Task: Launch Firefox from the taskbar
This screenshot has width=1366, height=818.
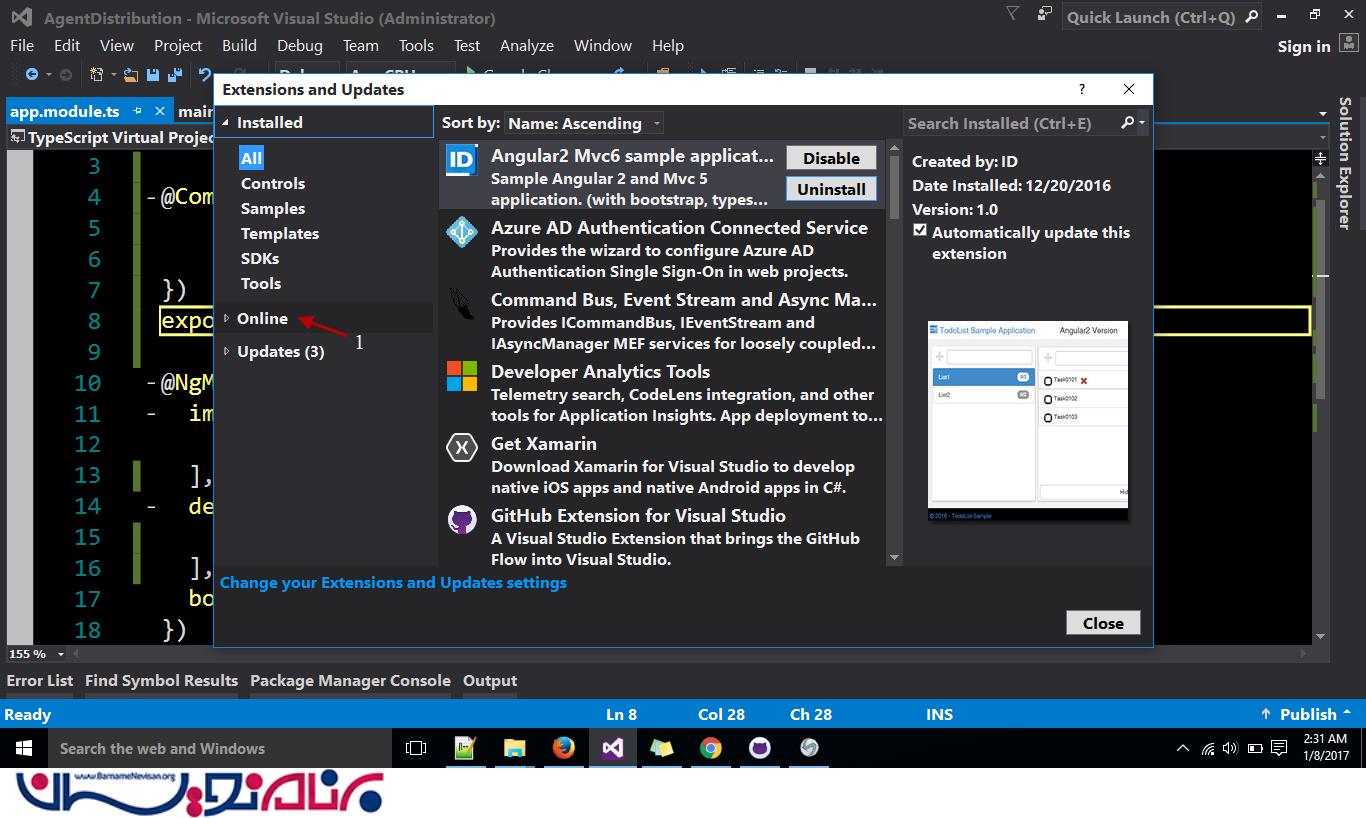Action: click(x=563, y=748)
